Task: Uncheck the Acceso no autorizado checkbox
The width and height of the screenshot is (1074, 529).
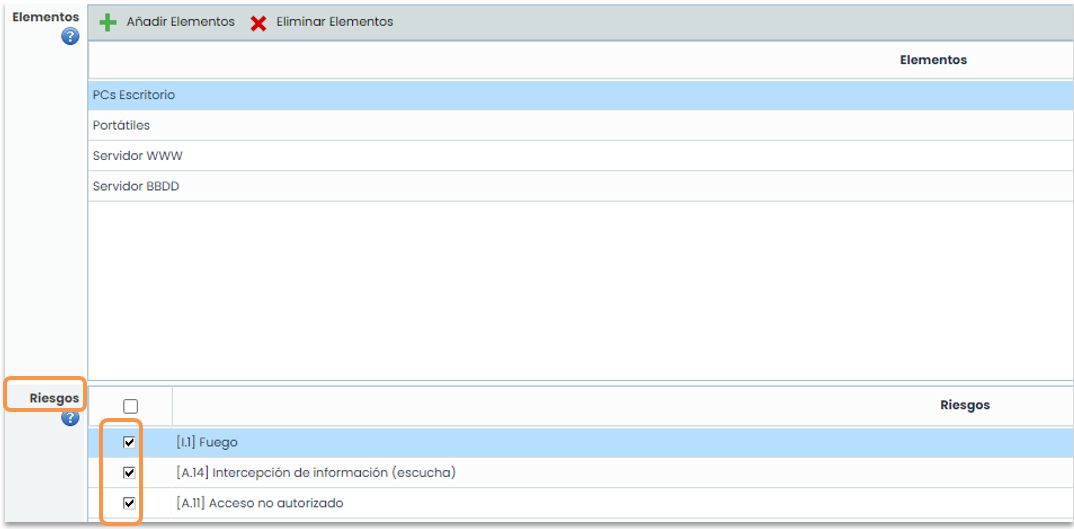Action: (x=129, y=503)
